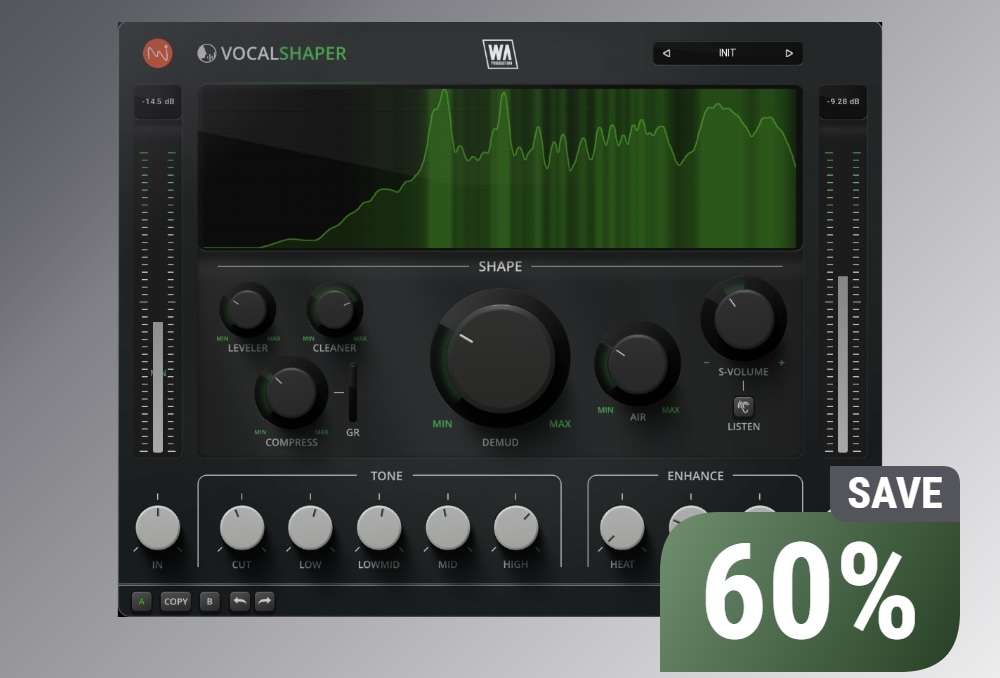This screenshot has height=678, width=1000.
Task: Switch to the B state button
Action: pos(209,601)
